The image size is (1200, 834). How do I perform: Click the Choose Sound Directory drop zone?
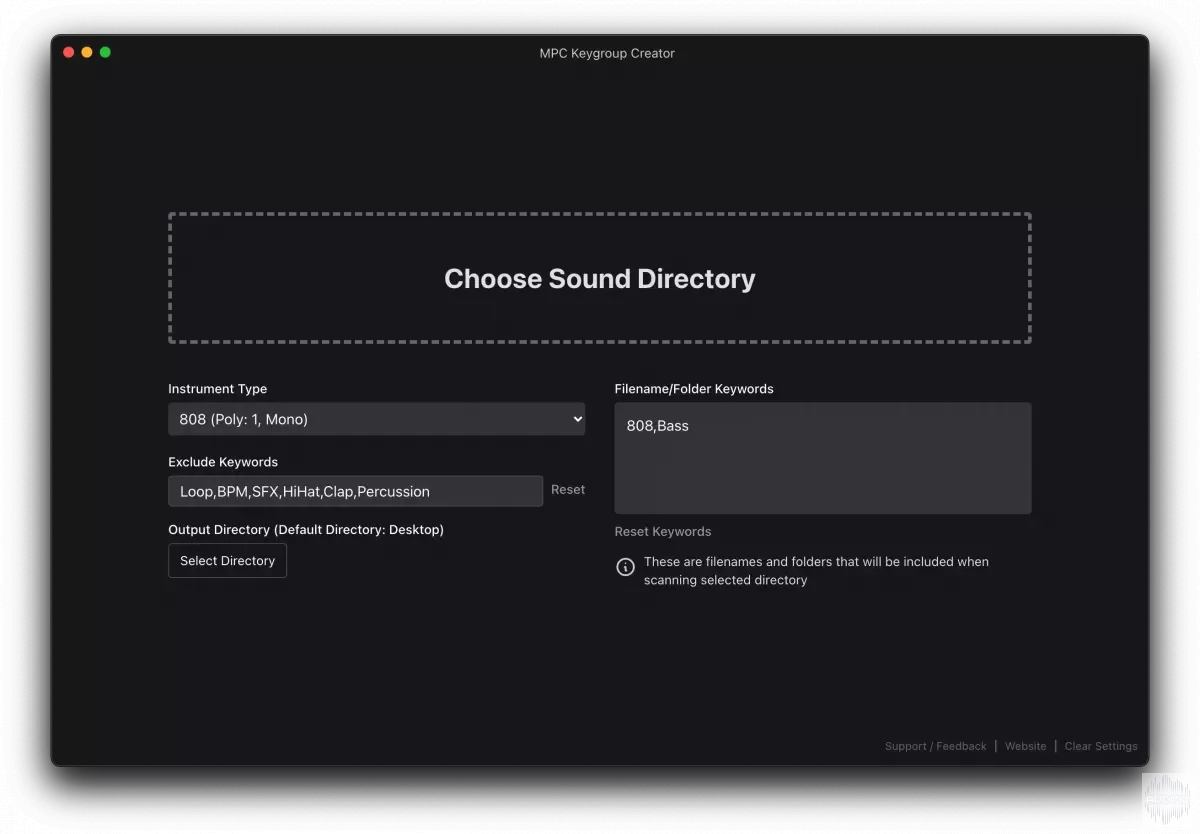pos(600,278)
